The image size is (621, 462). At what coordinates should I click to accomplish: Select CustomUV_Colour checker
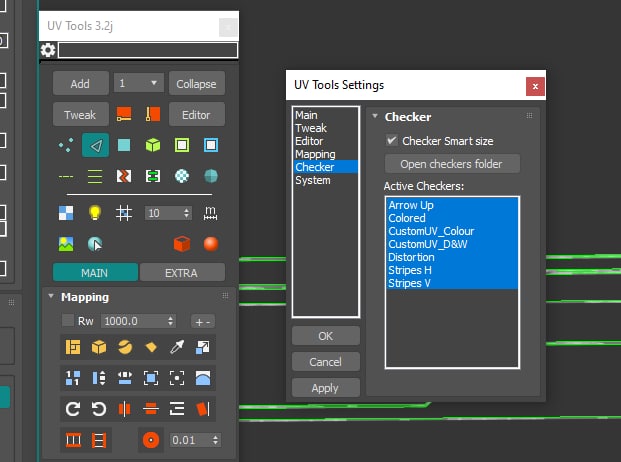coord(452,231)
